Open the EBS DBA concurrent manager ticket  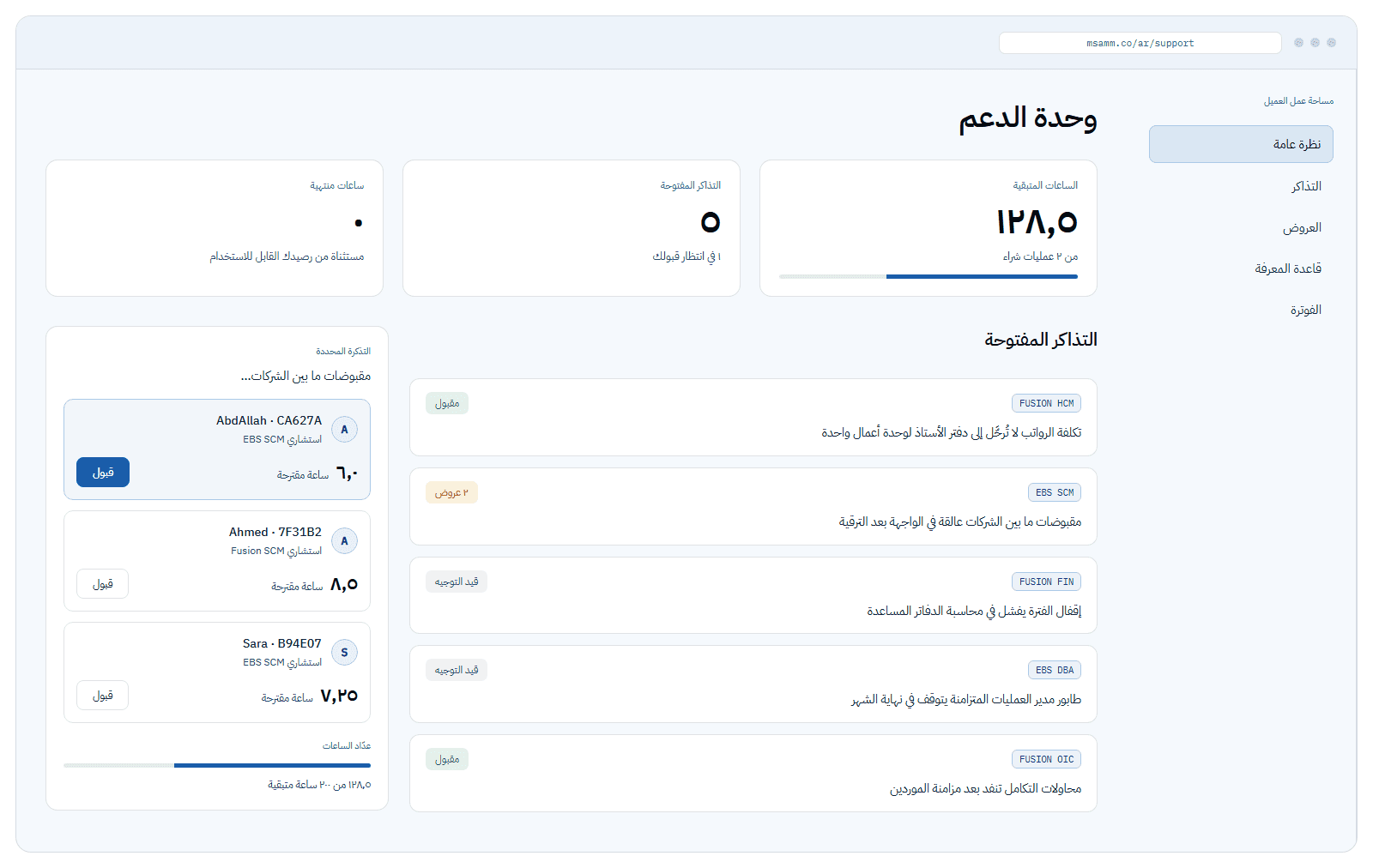click(753, 684)
